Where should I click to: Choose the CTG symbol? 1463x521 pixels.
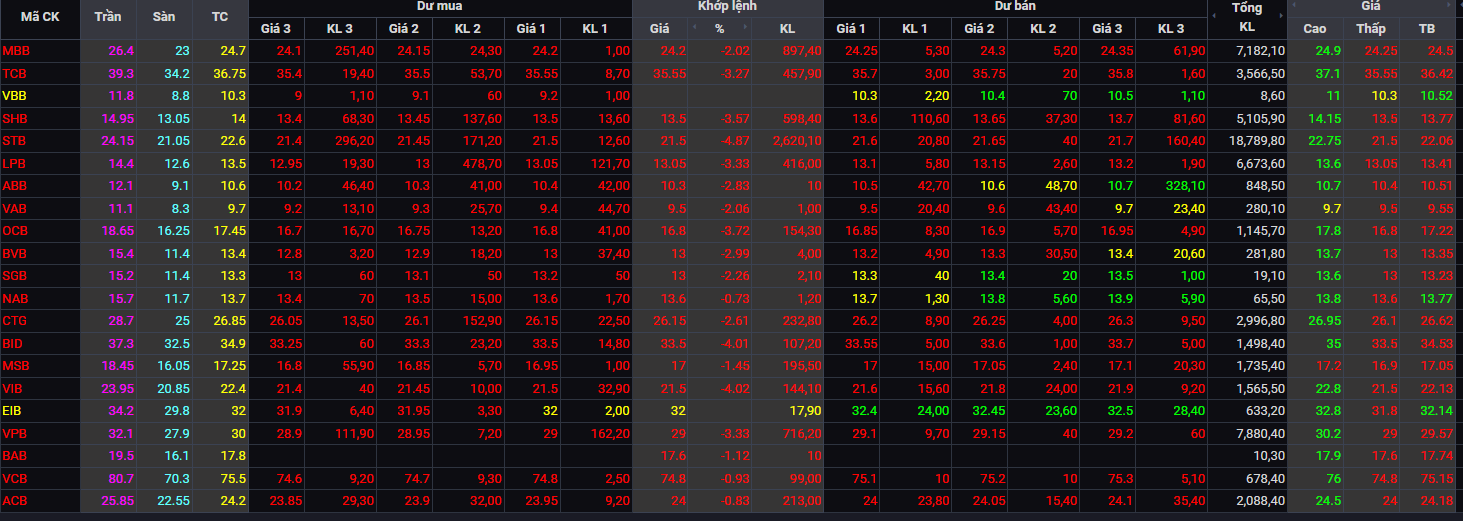15,320
